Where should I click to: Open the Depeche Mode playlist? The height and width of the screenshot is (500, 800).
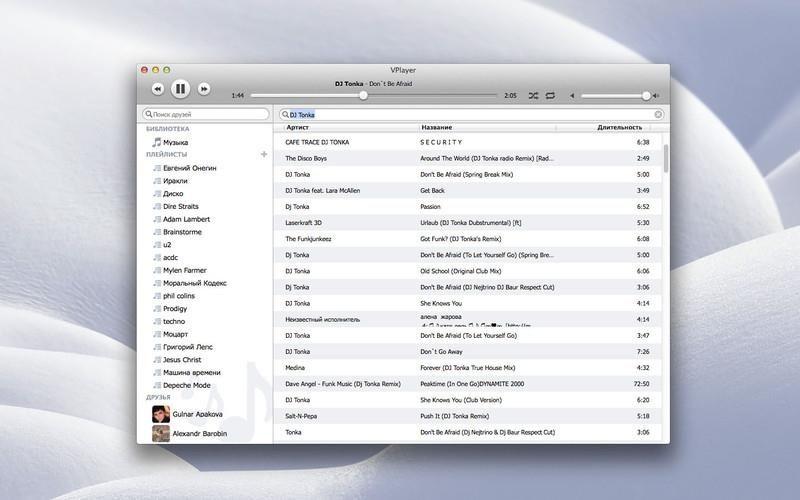tap(187, 385)
